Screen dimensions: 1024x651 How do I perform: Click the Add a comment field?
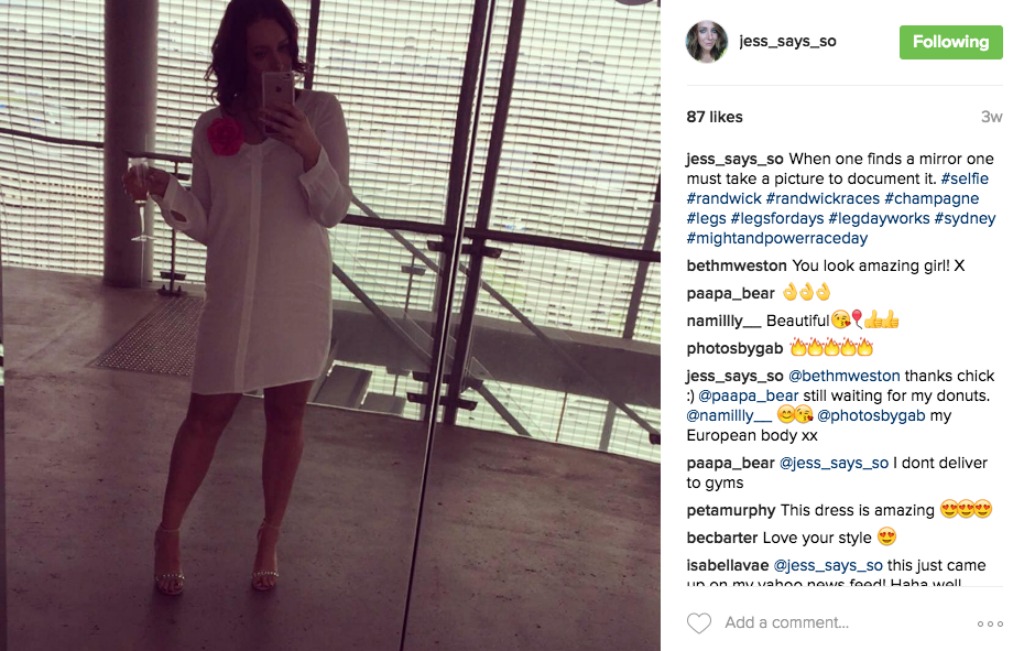point(844,623)
